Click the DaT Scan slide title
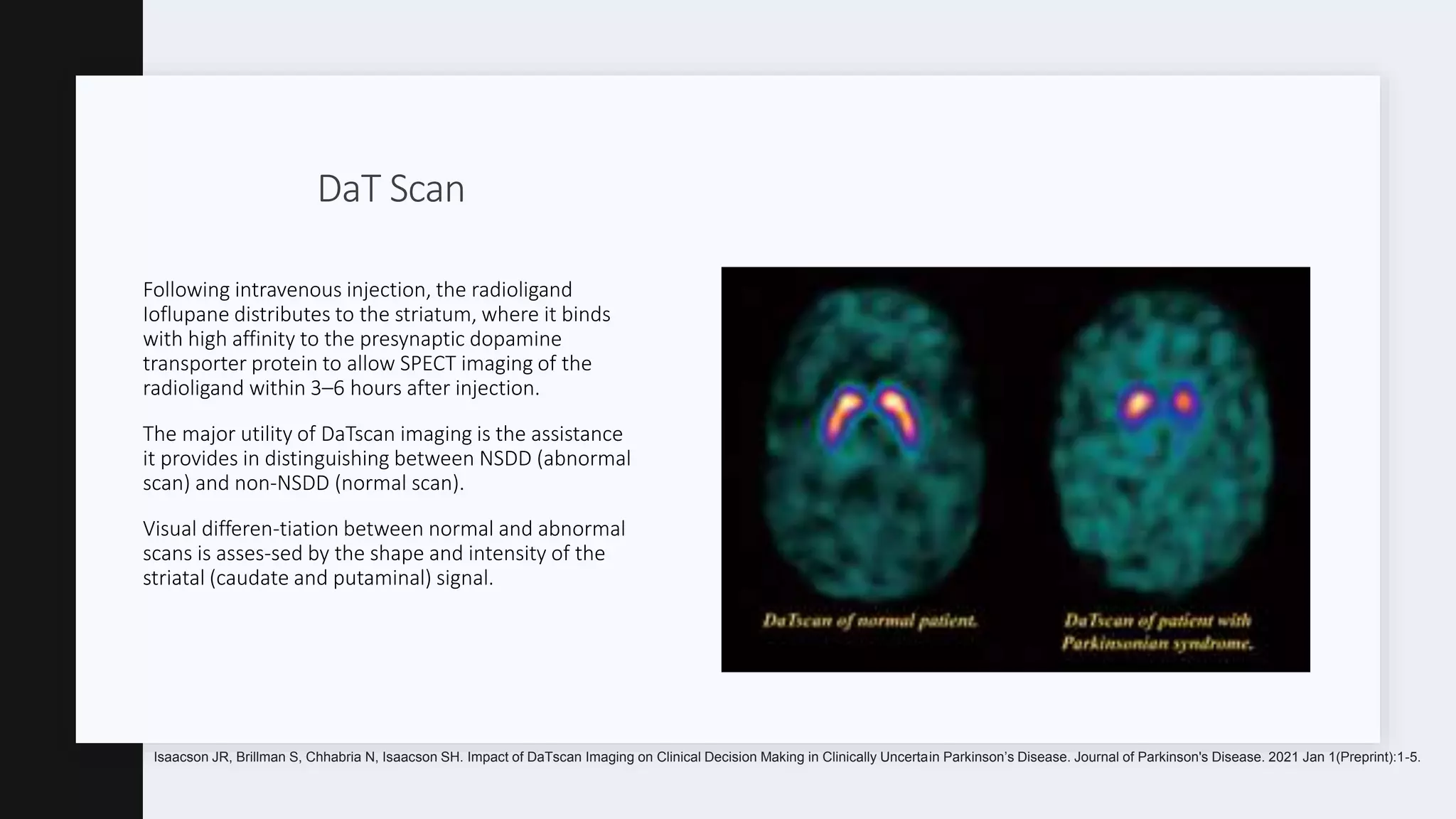Image resolution: width=1456 pixels, height=819 pixels. (x=390, y=189)
